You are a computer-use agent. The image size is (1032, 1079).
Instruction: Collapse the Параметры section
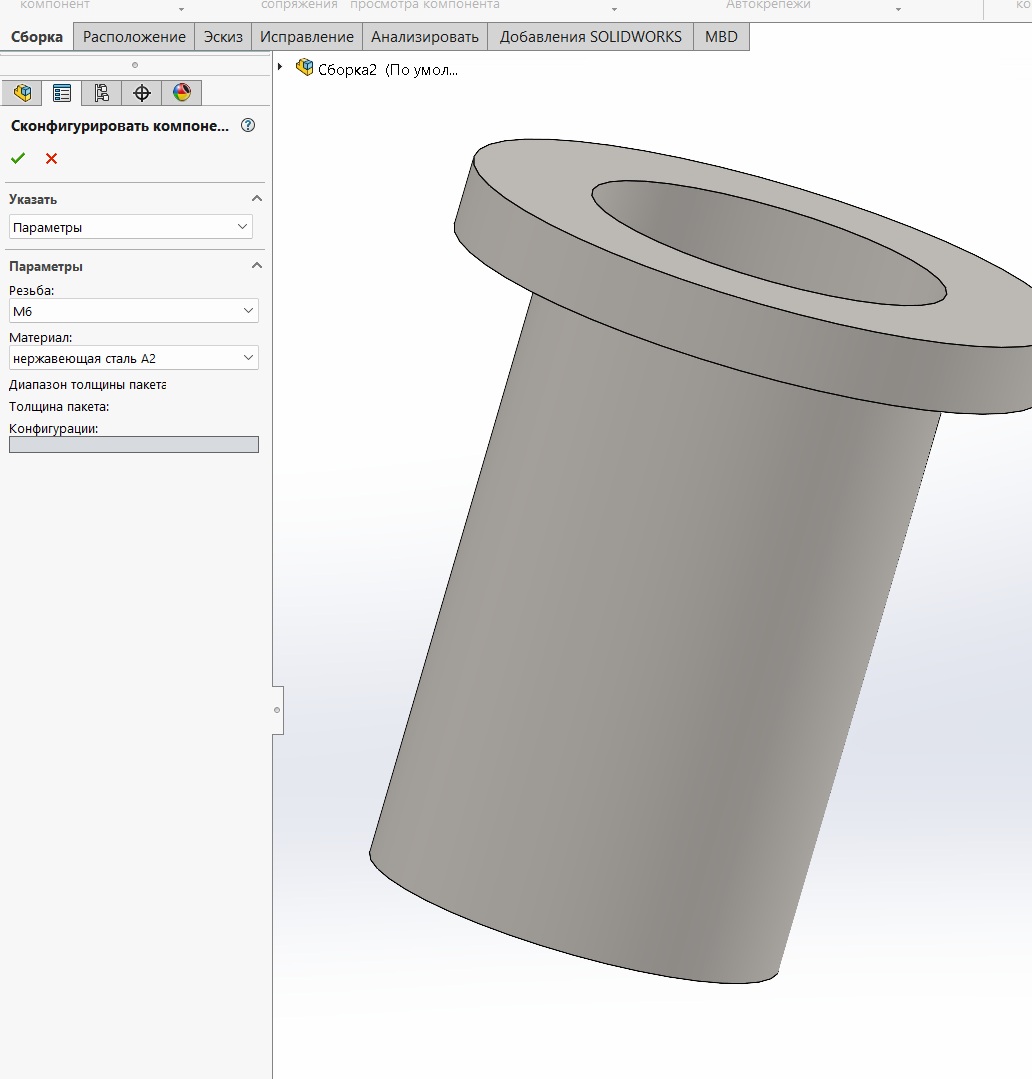[257, 266]
